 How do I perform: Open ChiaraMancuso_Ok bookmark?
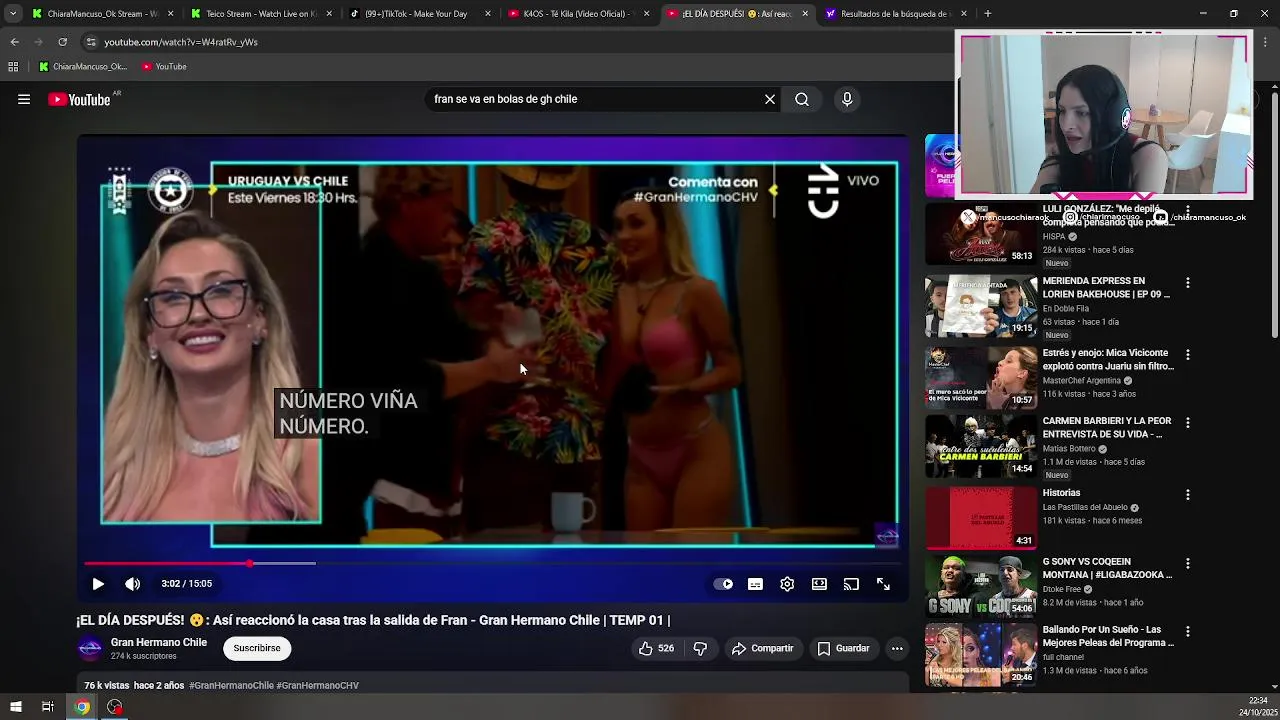tap(83, 67)
